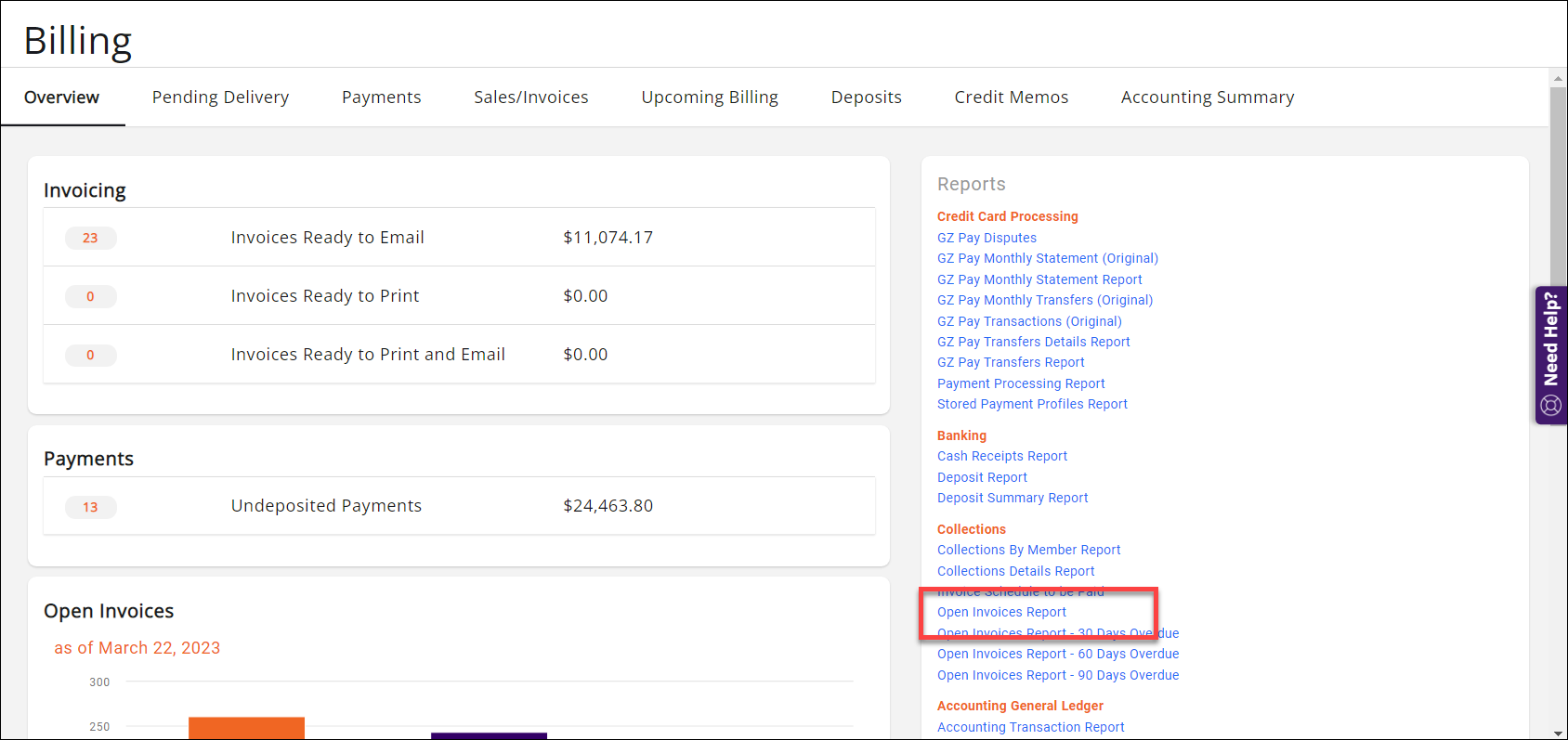Screen dimensions: 1568x740
Task: Click the 23 badge for Invoices Ready to Email
Action: coord(90,238)
